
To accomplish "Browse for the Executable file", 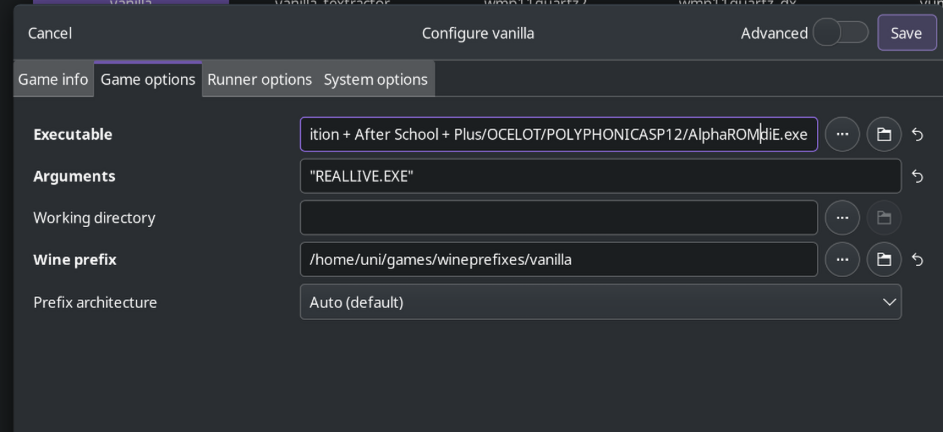I will coord(842,134).
